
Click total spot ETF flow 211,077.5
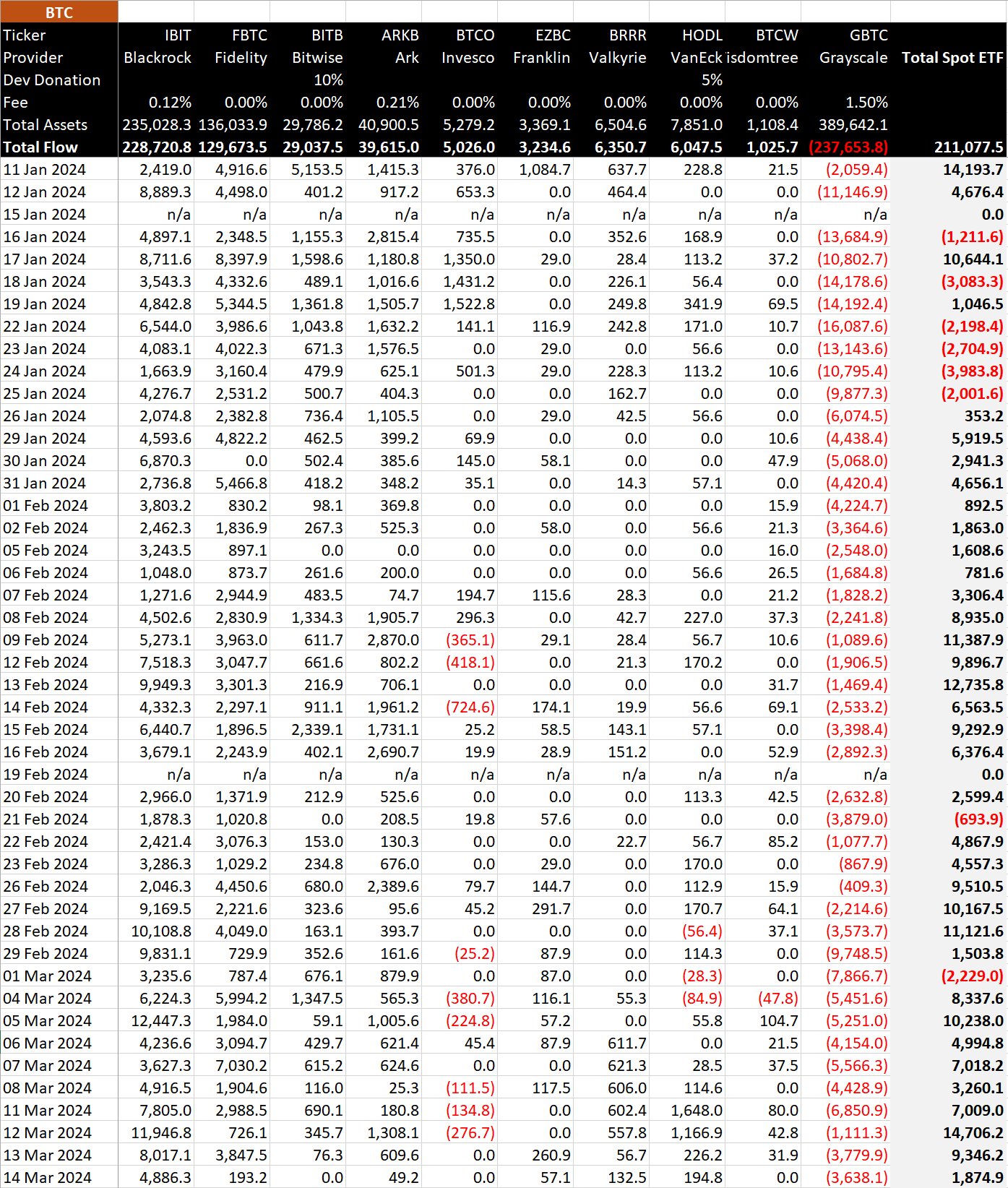(x=968, y=147)
